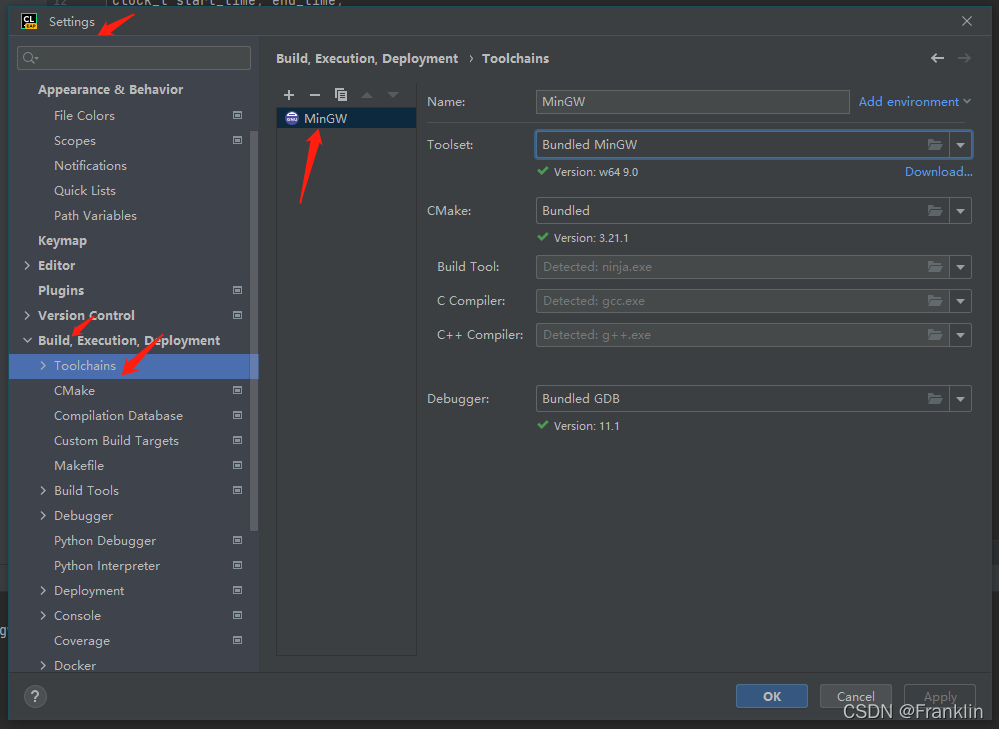The width and height of the screenshot is (999, 729).
Task: Open Appearance & Behavior settings
Action: (110, 90)
